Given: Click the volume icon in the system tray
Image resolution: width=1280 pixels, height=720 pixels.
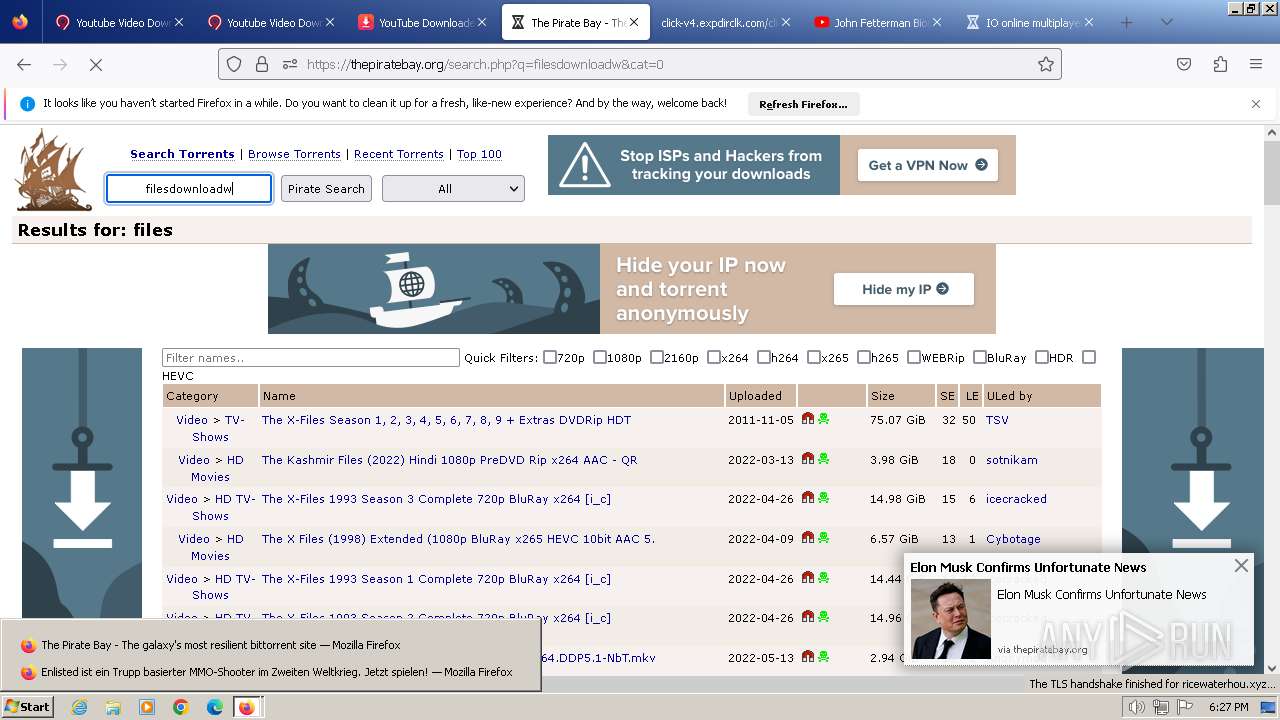Looking at the screenshot, I should (1136, 707).
